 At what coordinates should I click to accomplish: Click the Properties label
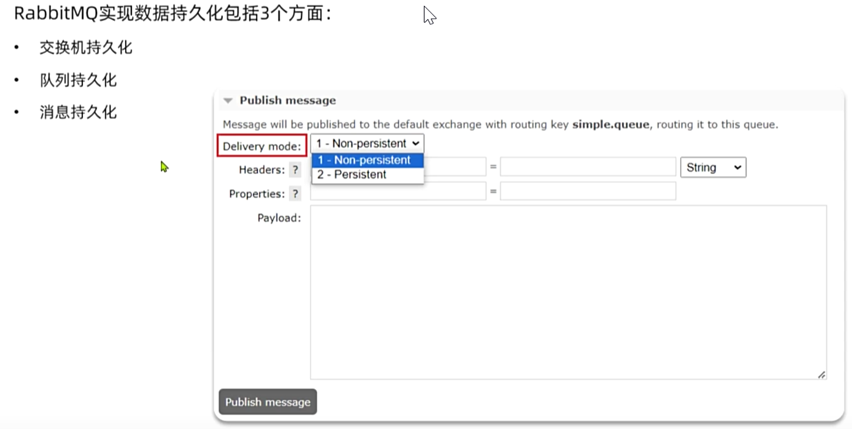[x=256, y=194]
